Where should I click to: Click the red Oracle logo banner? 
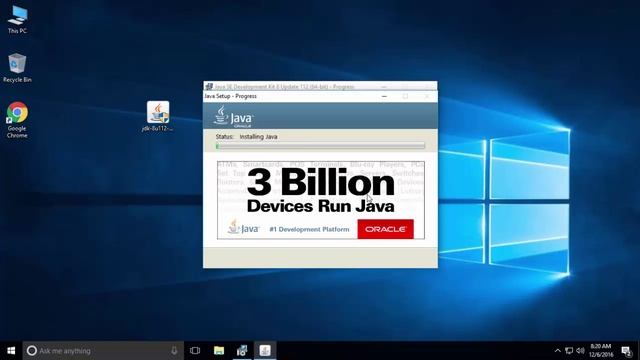pos(385,229)
